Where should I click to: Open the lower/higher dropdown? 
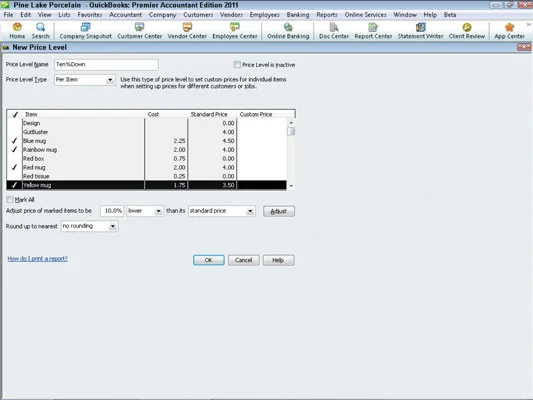pyautogui.click(x=158, y=211)
